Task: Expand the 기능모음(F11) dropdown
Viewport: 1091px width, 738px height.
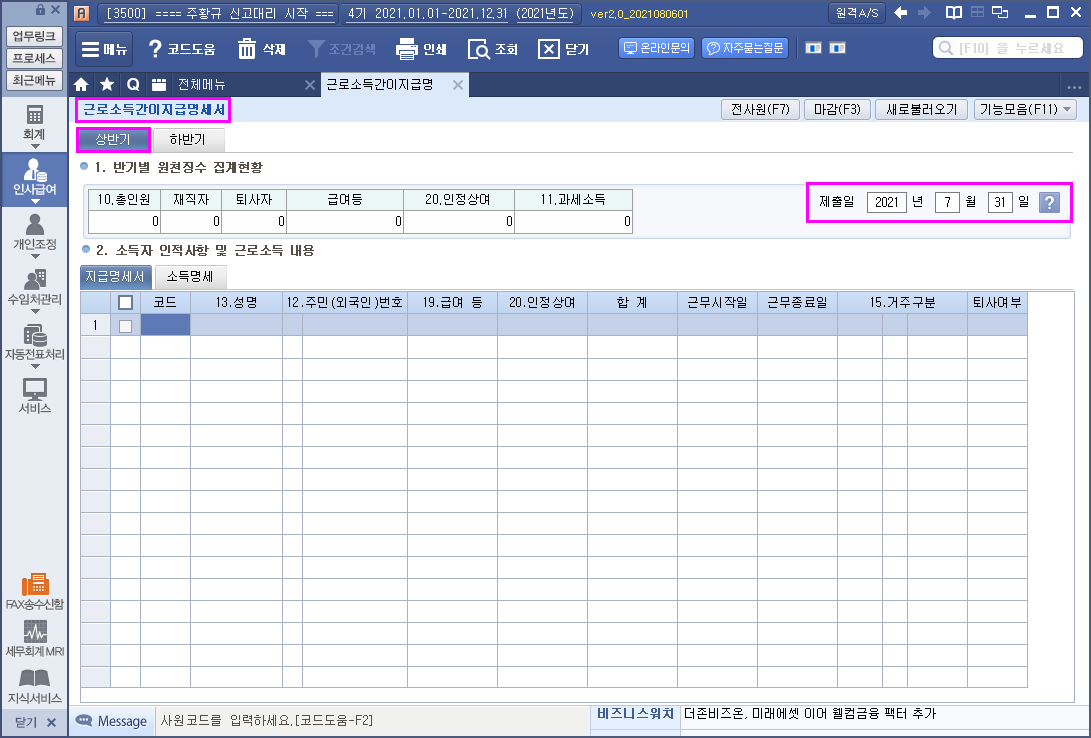Action: (x=1025, y=110)
